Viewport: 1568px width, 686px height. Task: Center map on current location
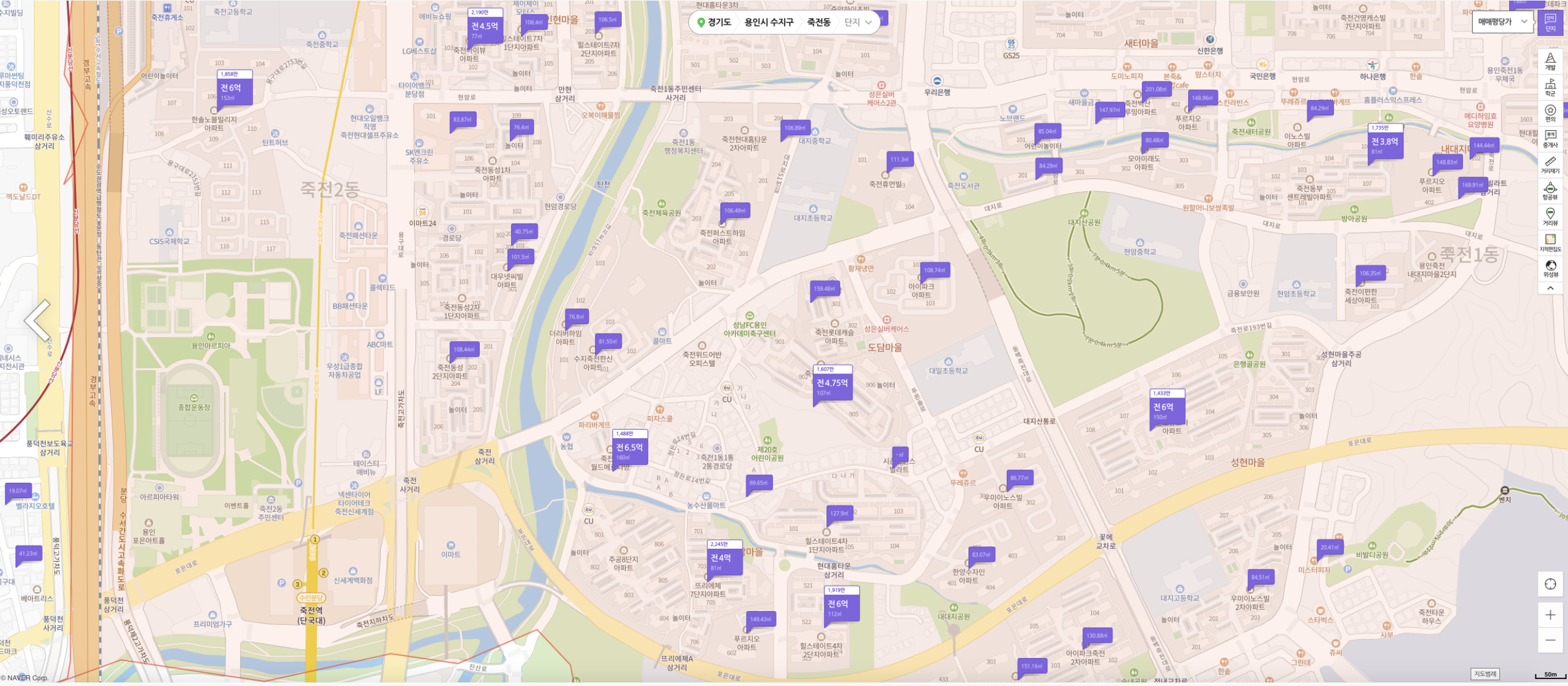[1550, 584]
